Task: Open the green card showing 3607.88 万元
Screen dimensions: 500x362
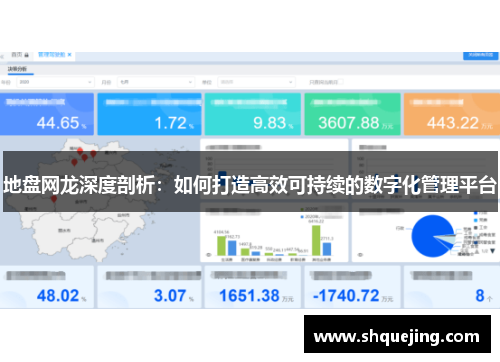Action: point(352,114)
